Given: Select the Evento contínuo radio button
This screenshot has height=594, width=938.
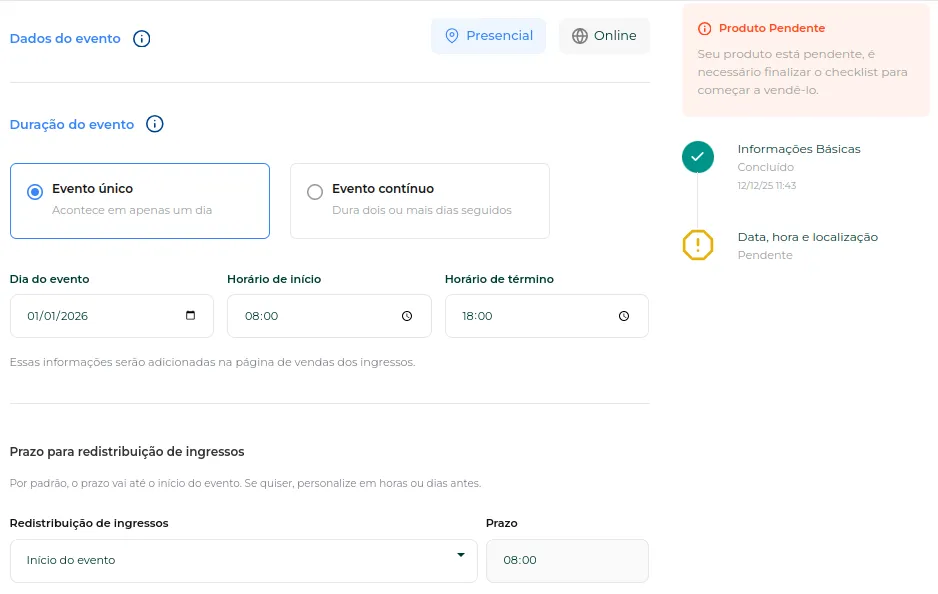Looking at the screenshot, I should (x=315, y=192).
